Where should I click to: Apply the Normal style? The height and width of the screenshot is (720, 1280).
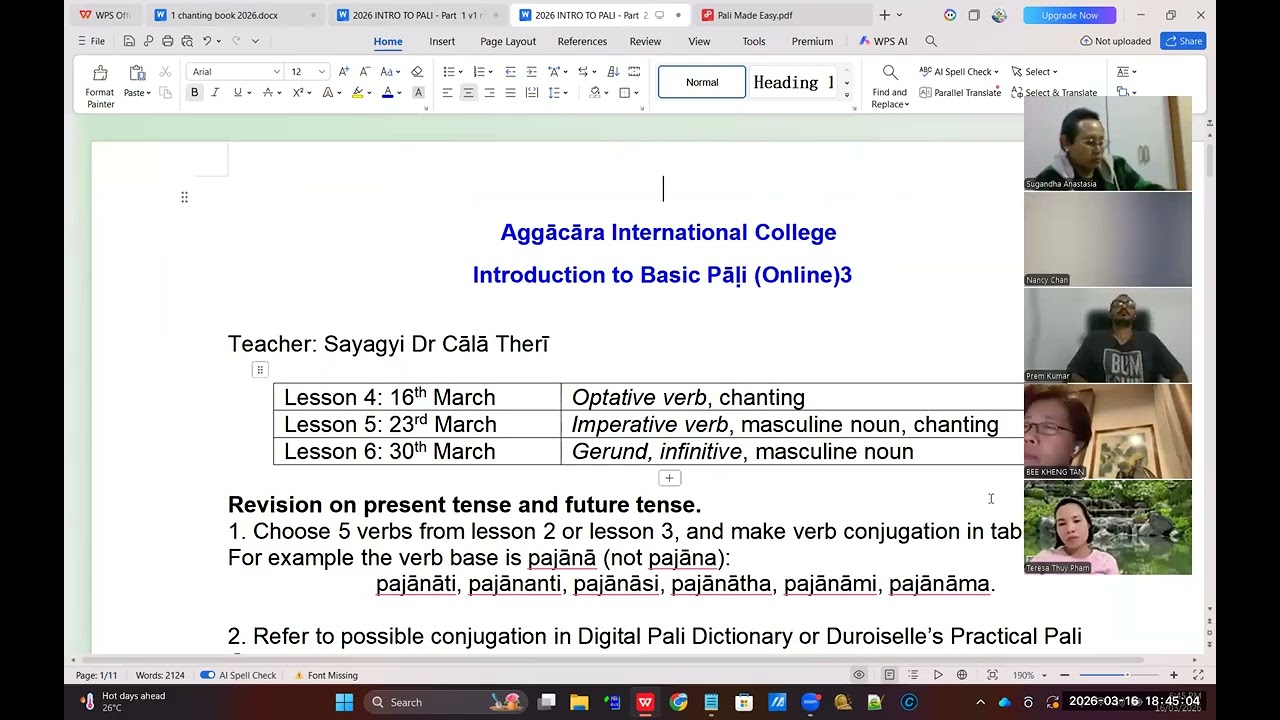[702, 82]
